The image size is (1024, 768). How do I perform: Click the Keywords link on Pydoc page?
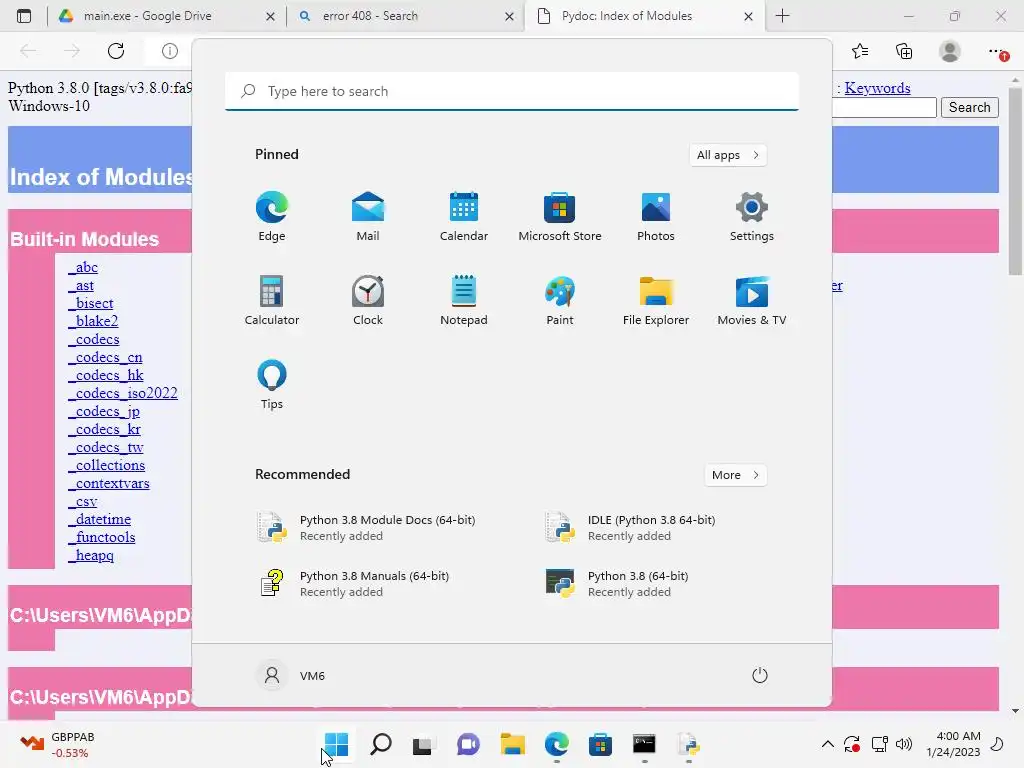tap(877, 88)
